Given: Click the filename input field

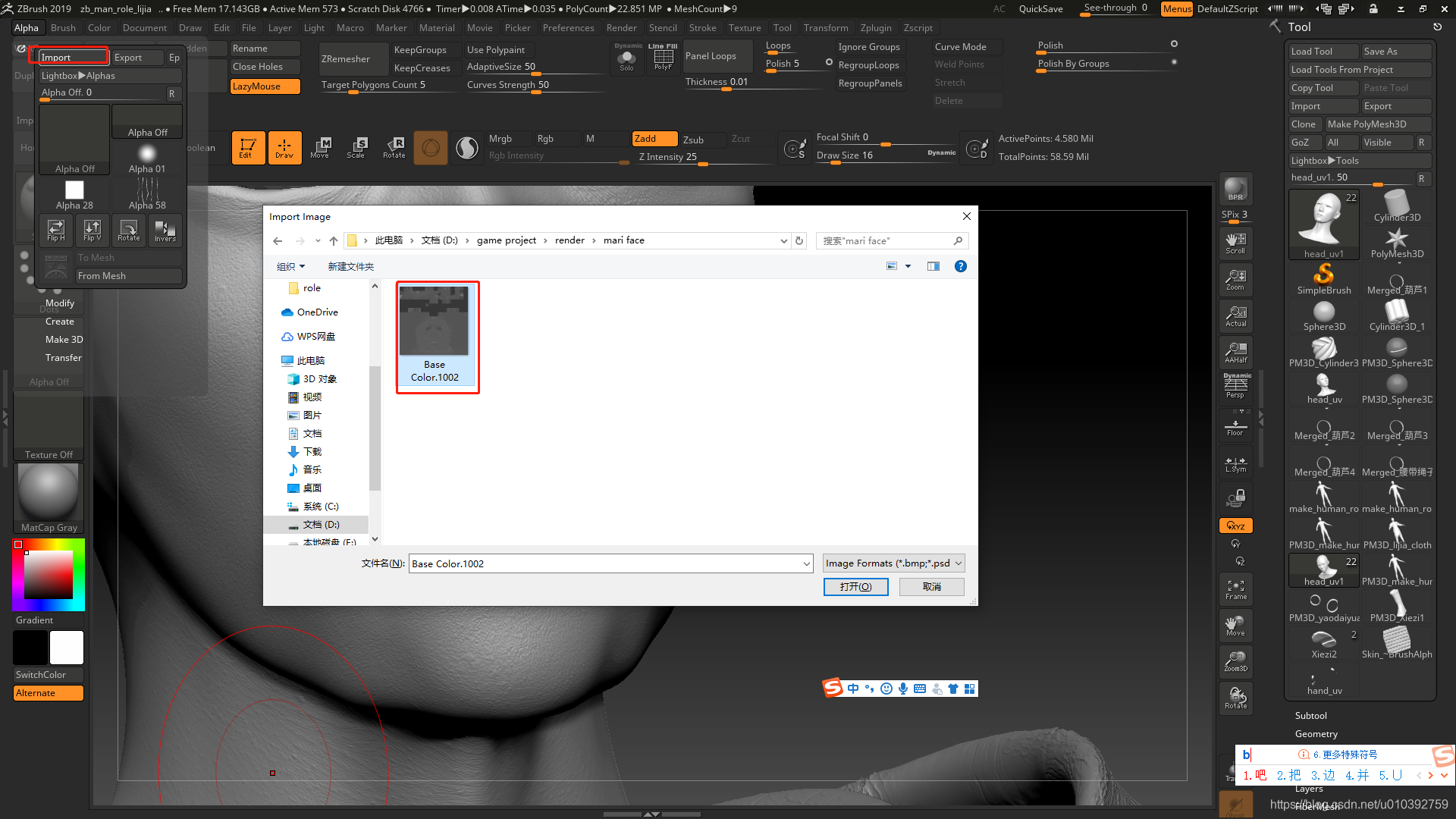Looking at the screenshot, I should tap(604, 563).
